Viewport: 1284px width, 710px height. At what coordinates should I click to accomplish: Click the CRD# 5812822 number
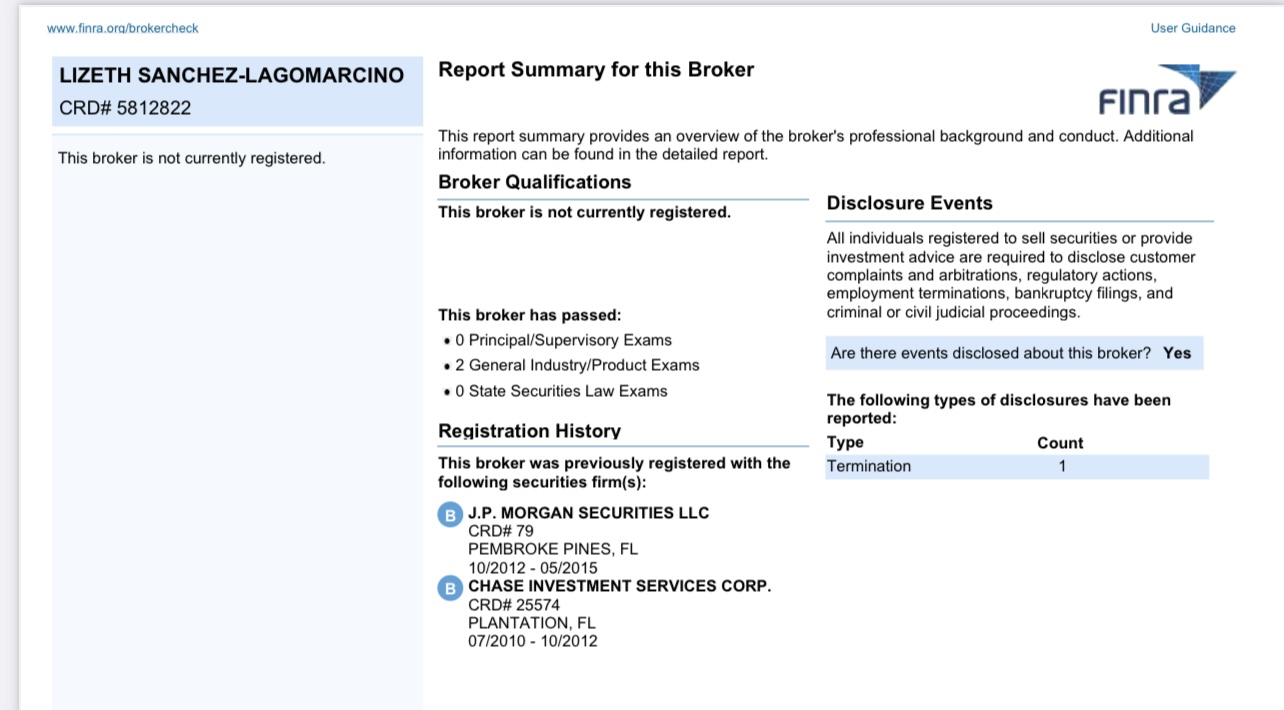pos(125,108)
